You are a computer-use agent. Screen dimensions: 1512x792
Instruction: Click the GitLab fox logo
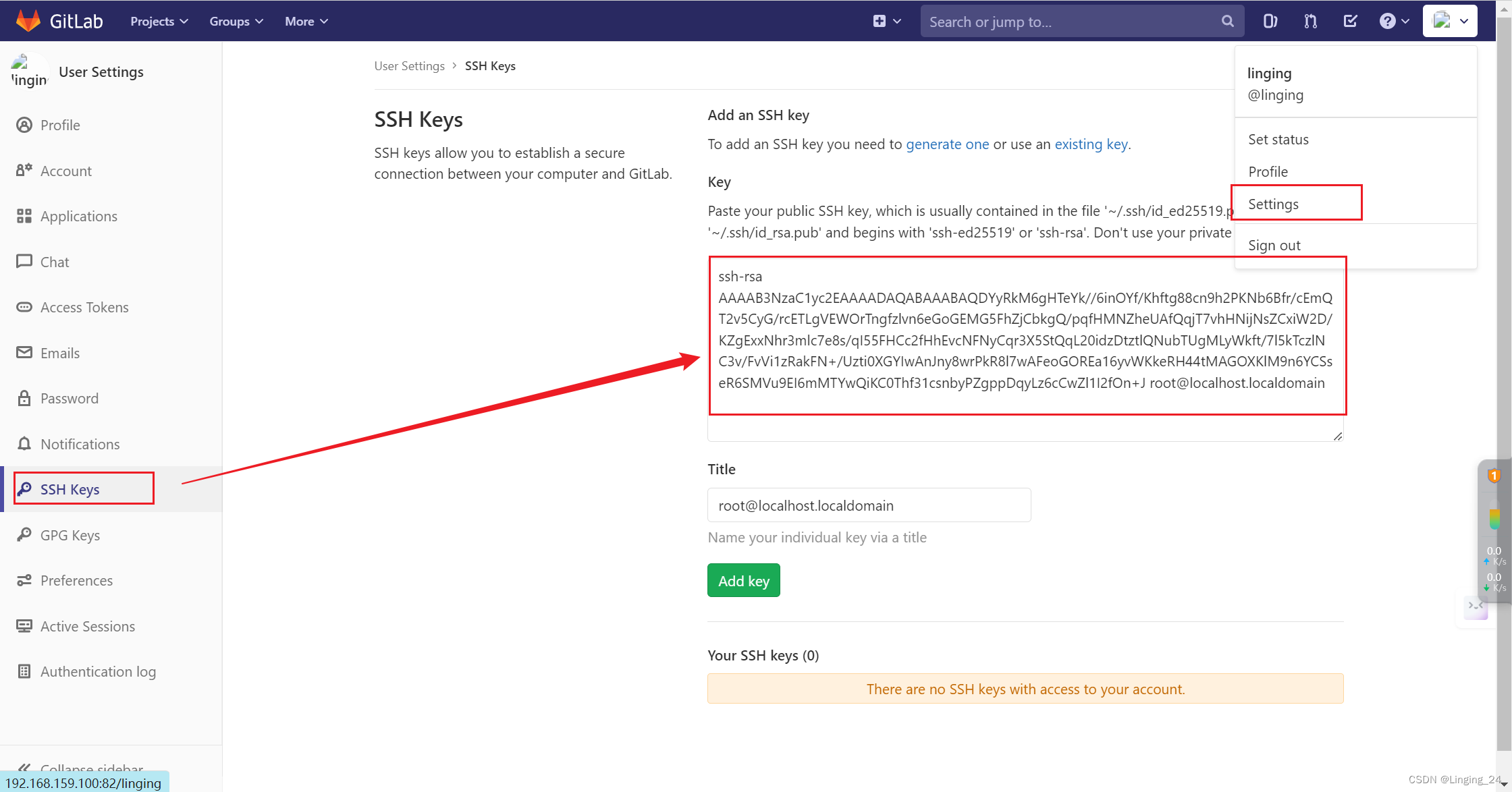pyautogui.click(x=28, y=21)
